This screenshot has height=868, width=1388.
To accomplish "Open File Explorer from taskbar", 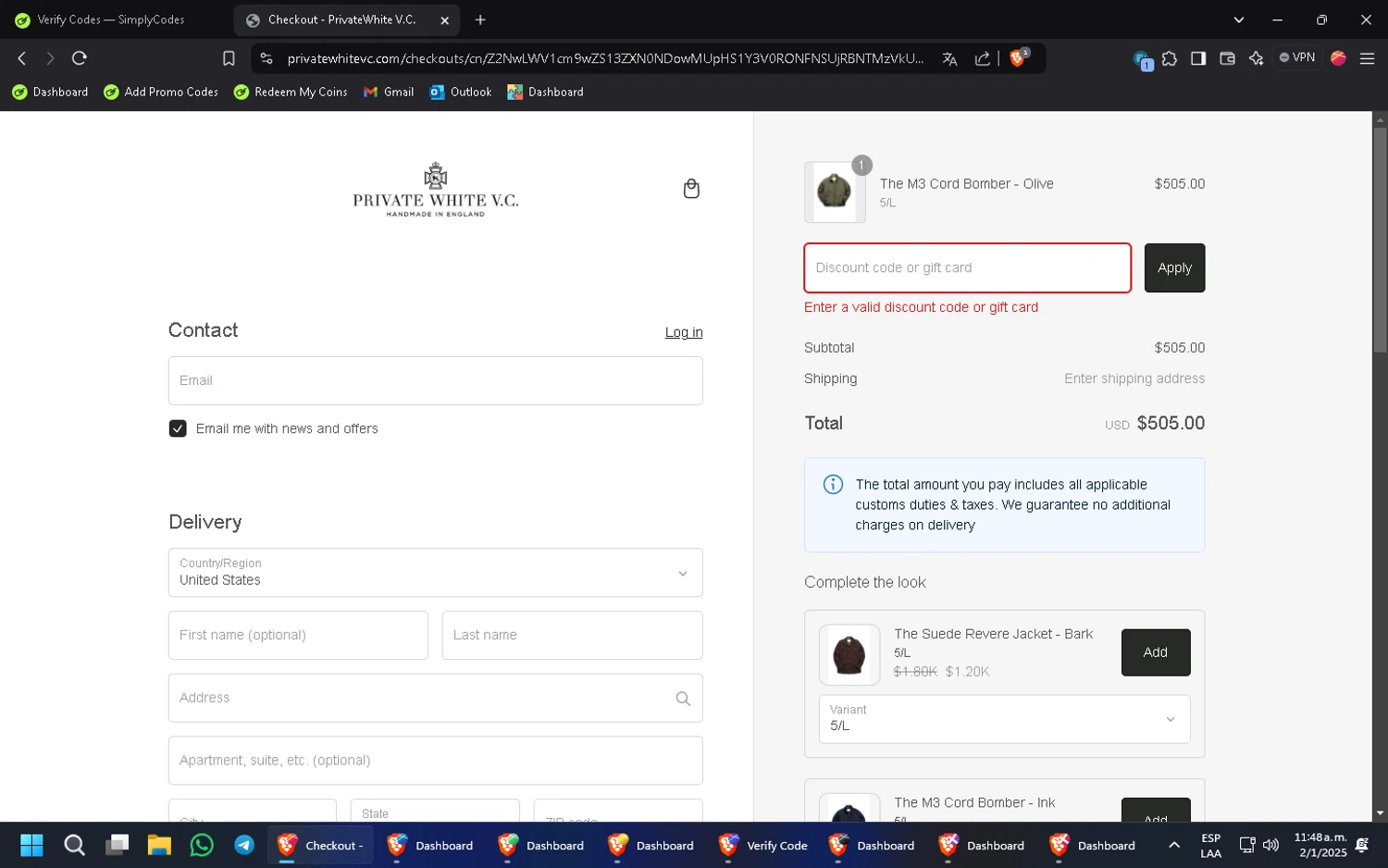I will pyautogui.click(x=159, y=845).
